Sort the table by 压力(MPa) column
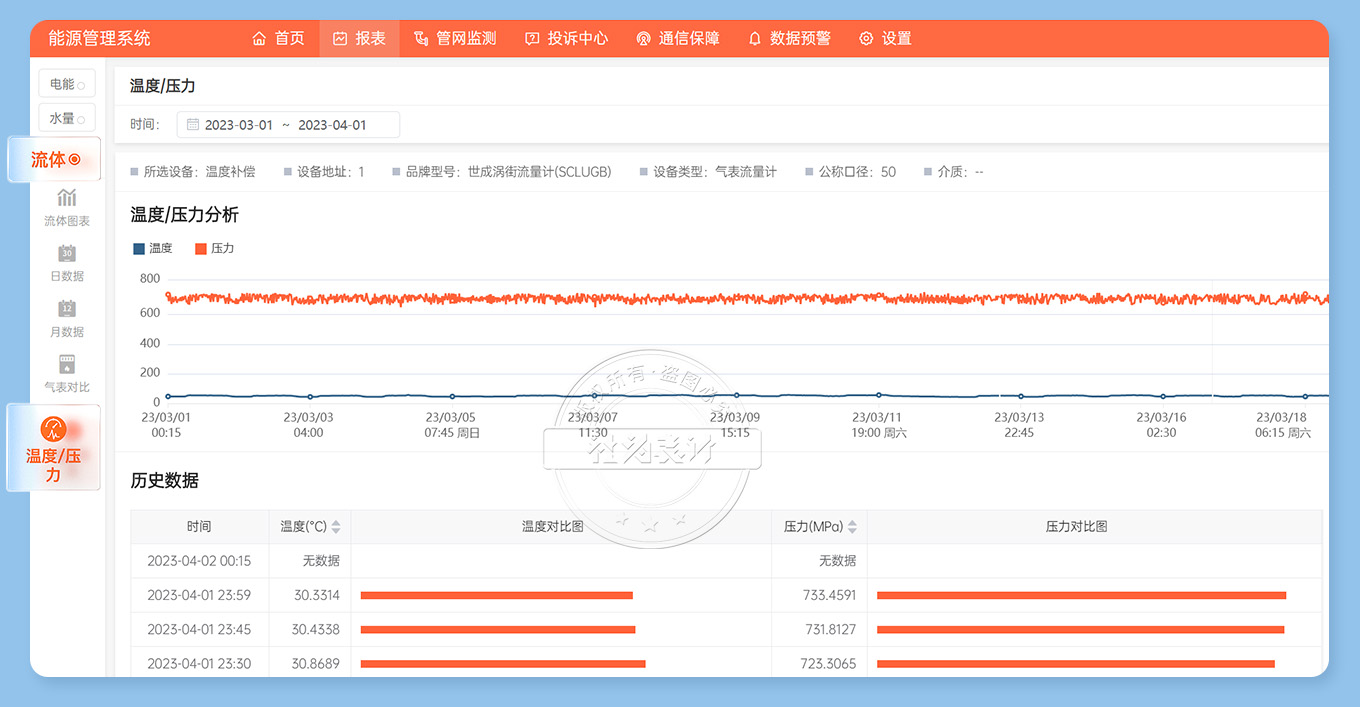 (x=852, y=527)
